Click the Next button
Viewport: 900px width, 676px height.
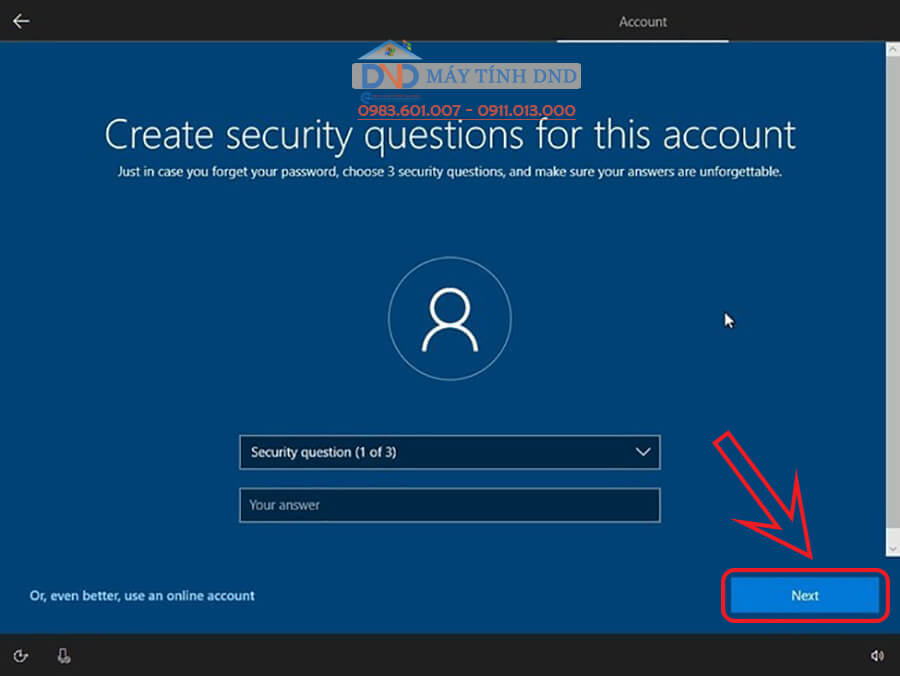point(805,596)
